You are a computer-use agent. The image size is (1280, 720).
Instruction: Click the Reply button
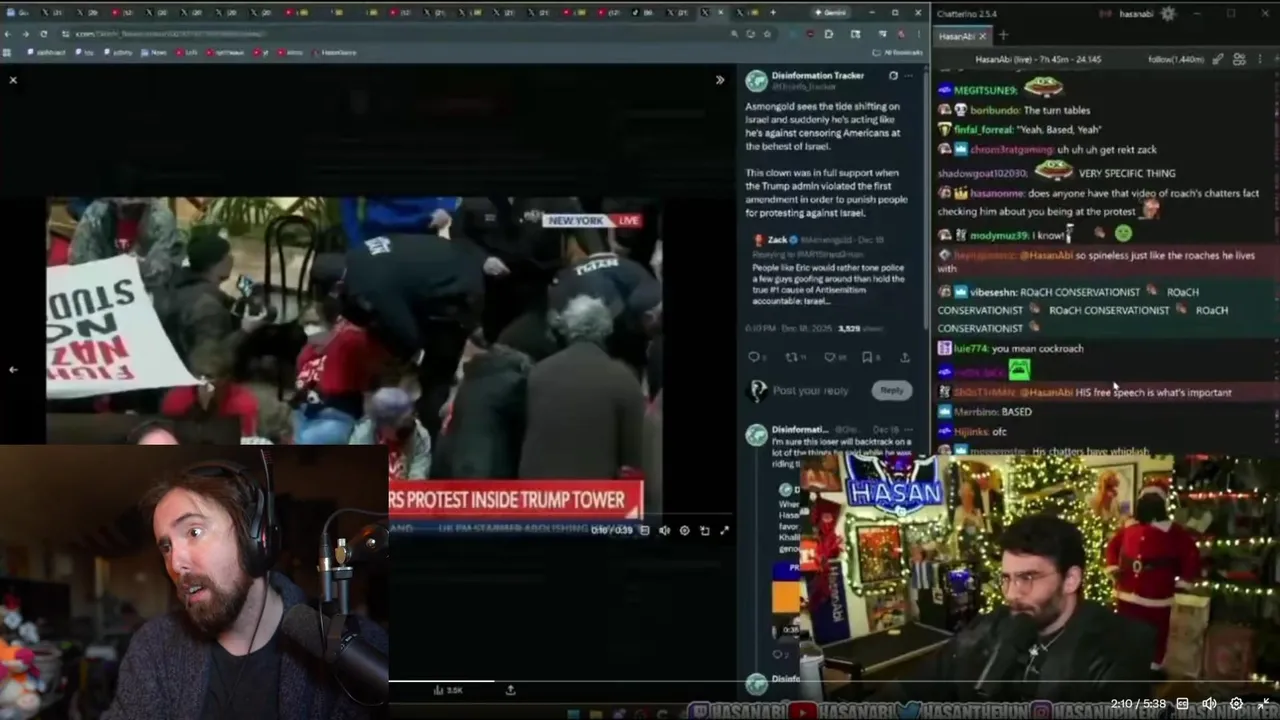pos(892,390)
